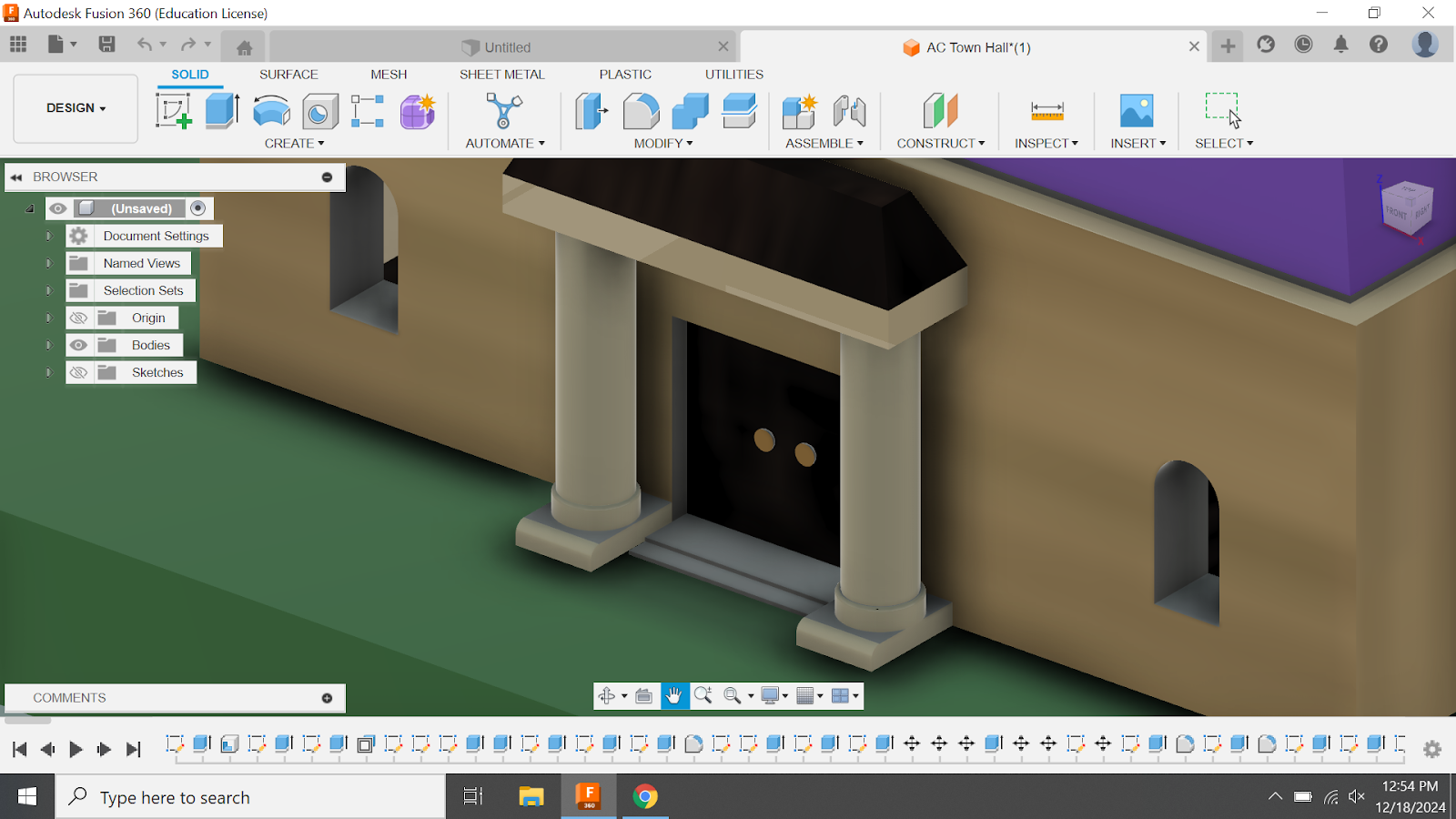Image resolution: width=1456 pixels, height=819 pixels.
Task: Click the Automate tool icon
Action: point(504,111)
